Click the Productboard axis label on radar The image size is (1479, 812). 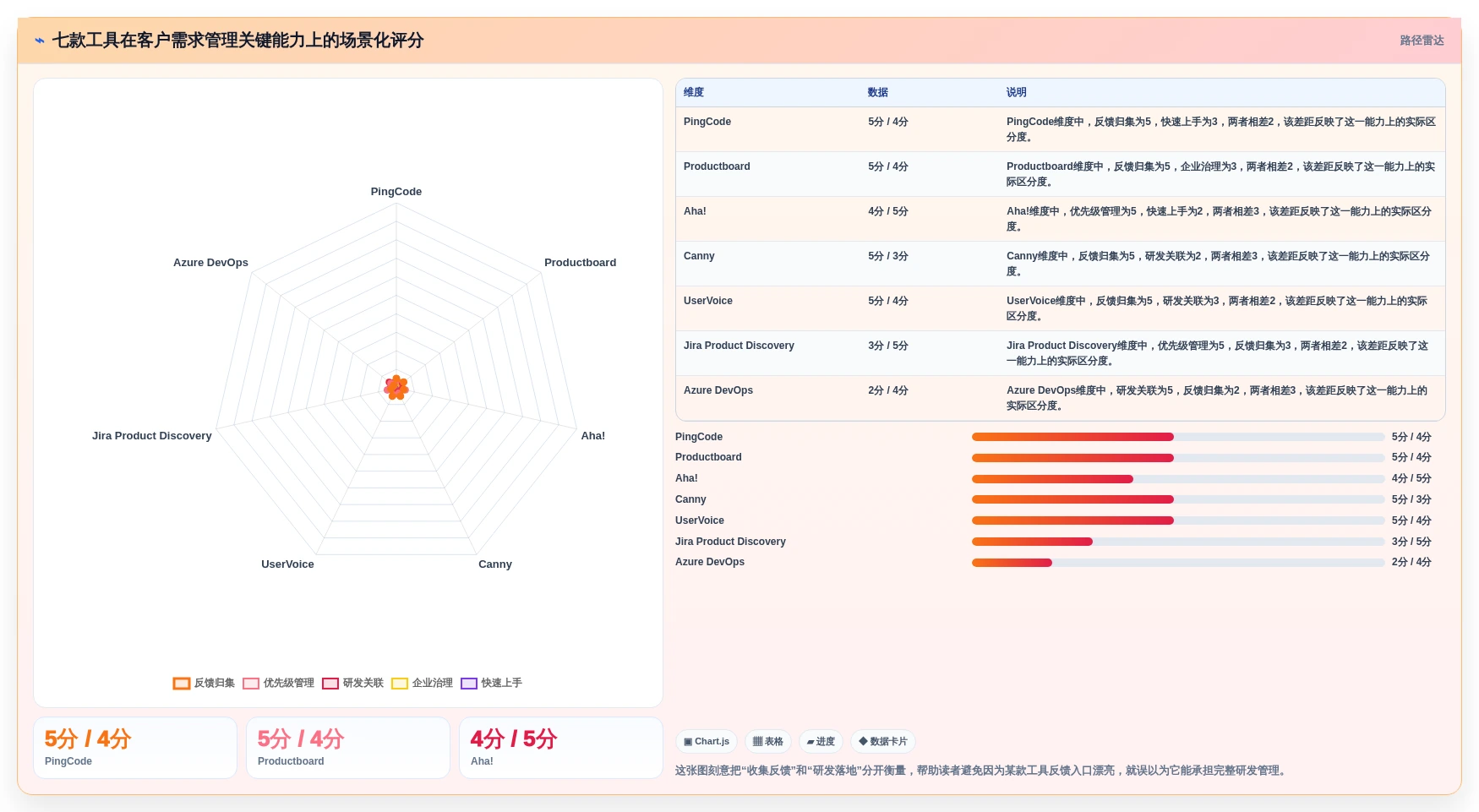(580, 263)
